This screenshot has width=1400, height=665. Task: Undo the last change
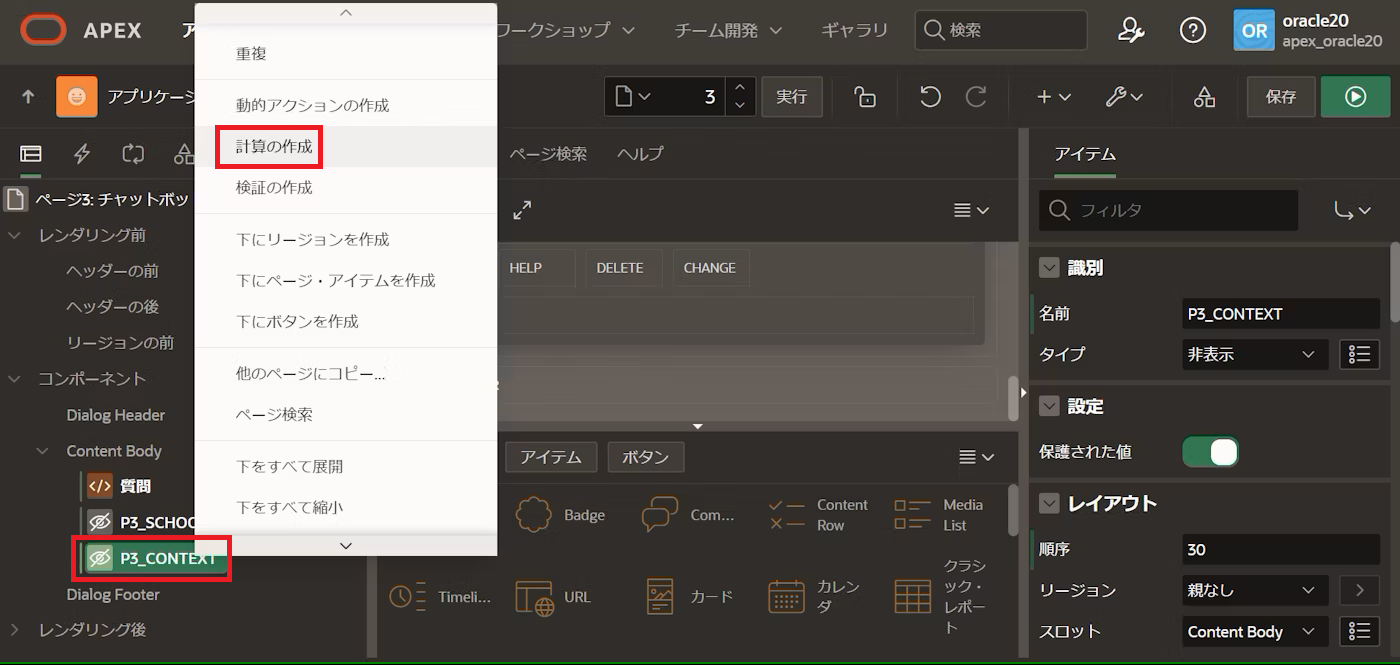click(930, 97)
